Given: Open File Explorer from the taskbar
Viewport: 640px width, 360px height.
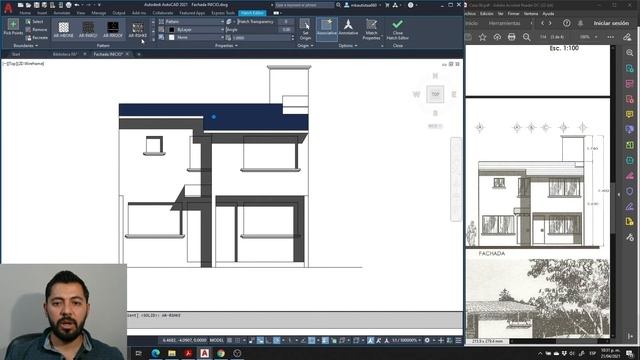Looking at the screenshot, I should (x=172, y=353).
